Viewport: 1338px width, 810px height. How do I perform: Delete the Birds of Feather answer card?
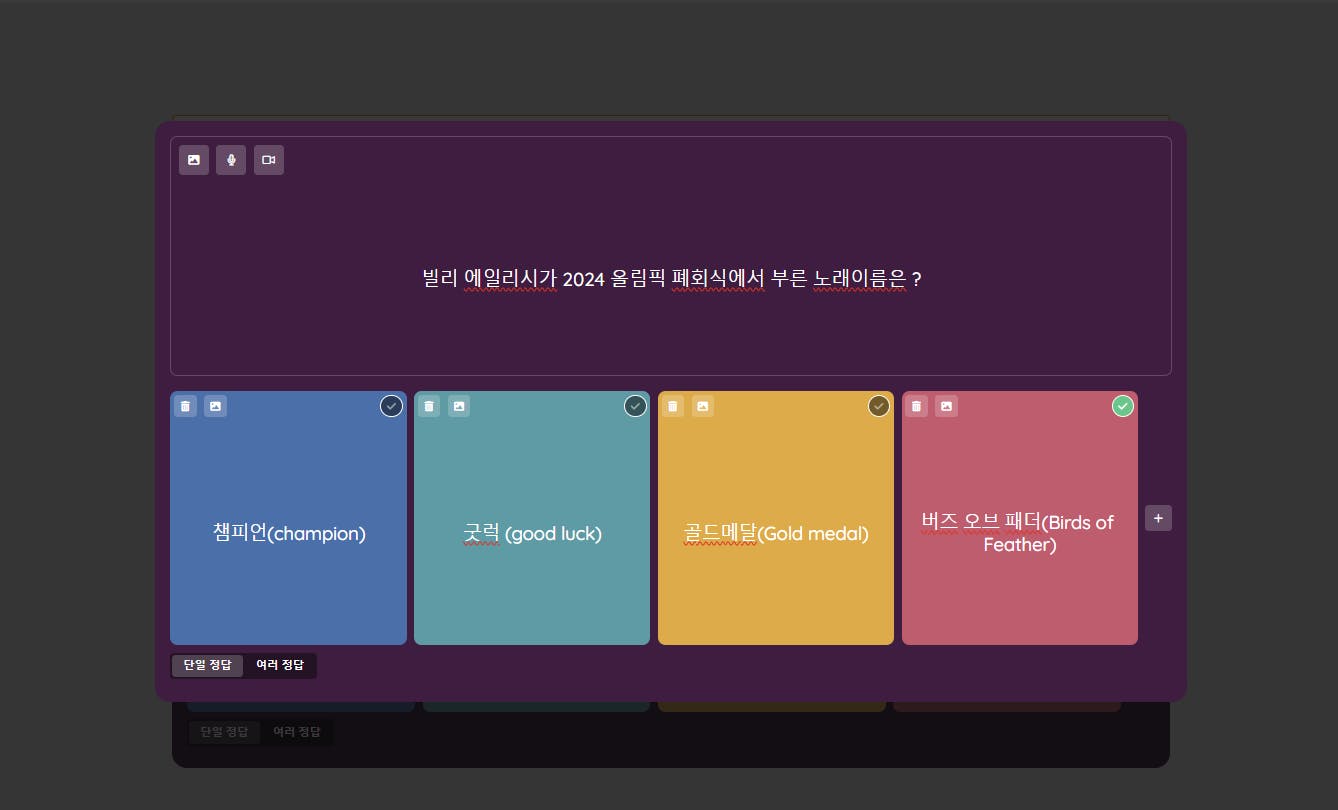click(916, 406)
